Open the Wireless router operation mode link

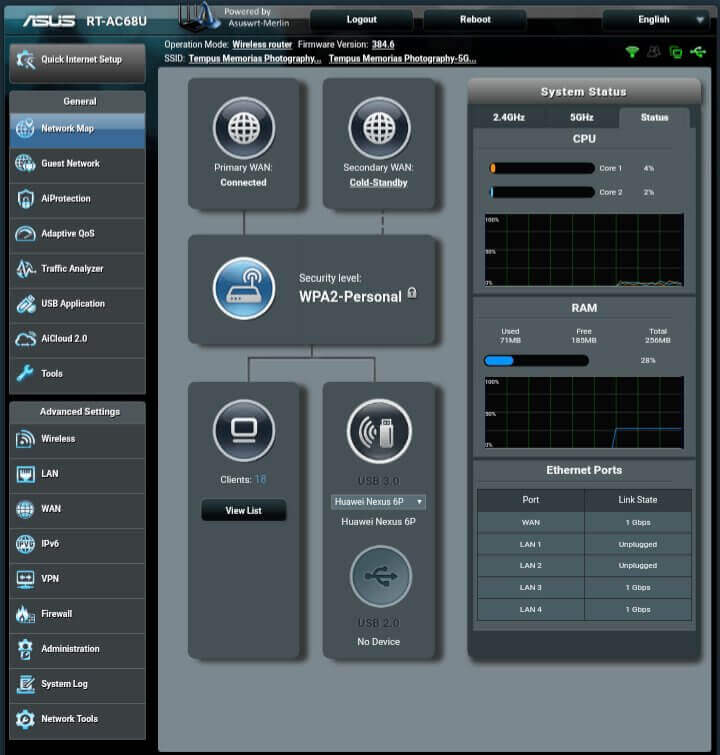[x=262, y=44]
